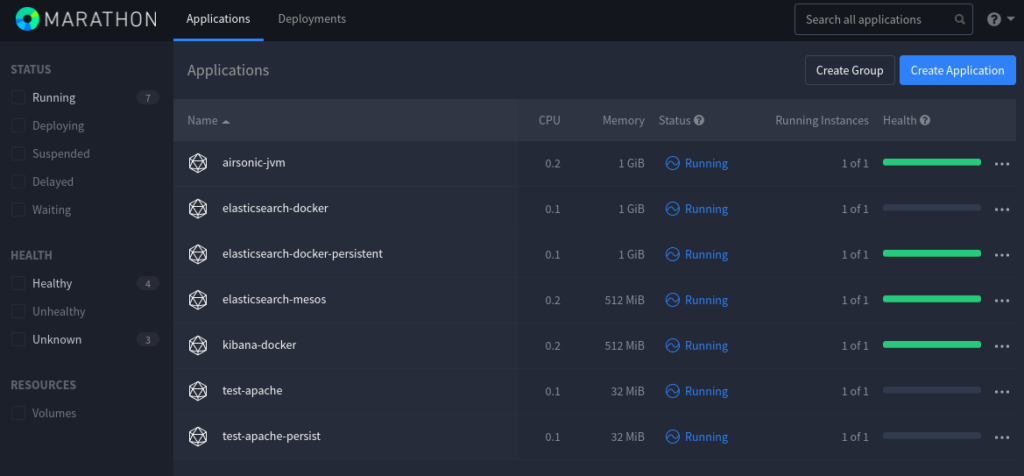Click the kibana-docker application cube icon
The height and width of the screenshot is (476, 1024).
[x=198, y=345]
